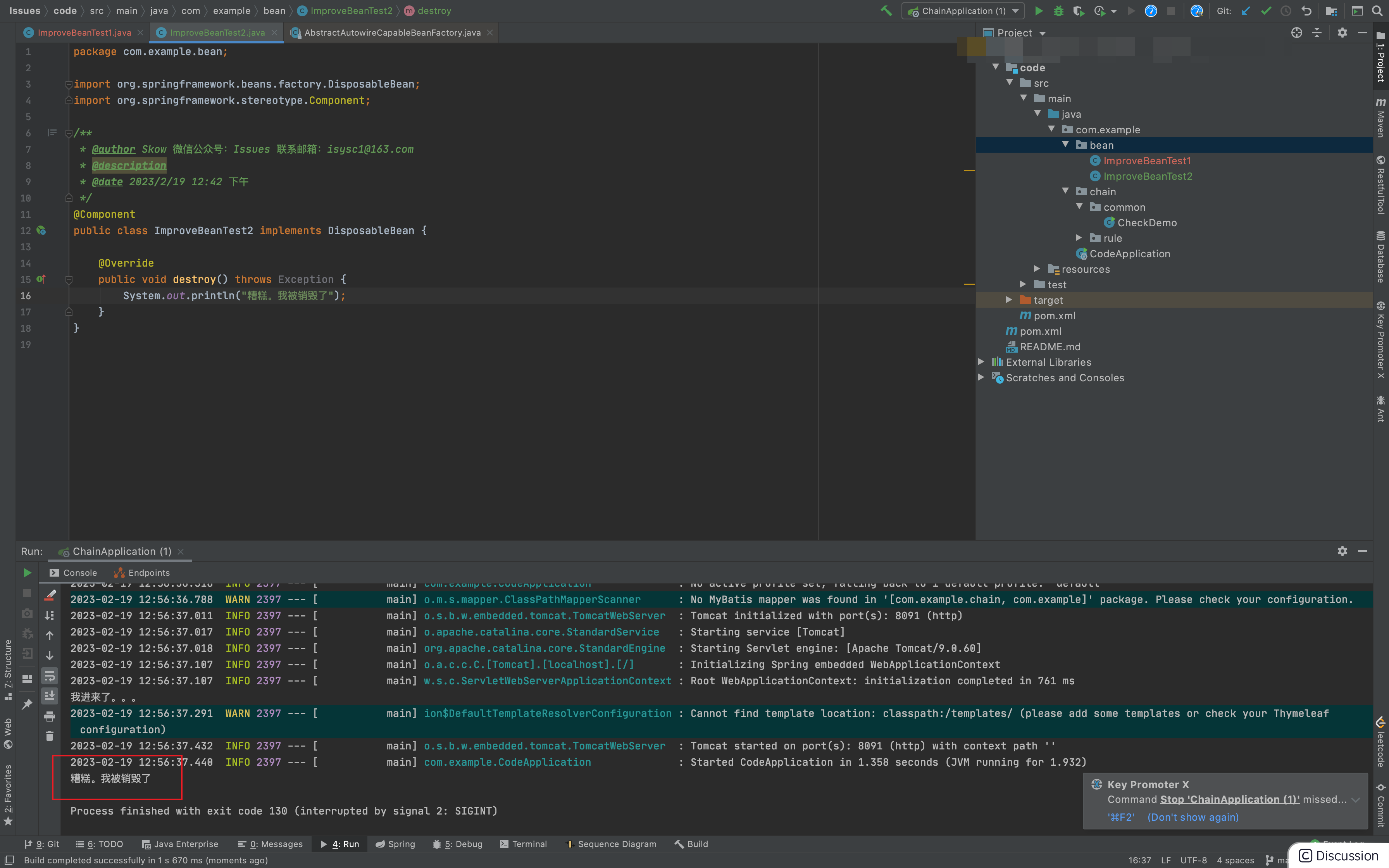Click the Build project hammer icon
1389x868 pixels.
(x=886, y=11)
